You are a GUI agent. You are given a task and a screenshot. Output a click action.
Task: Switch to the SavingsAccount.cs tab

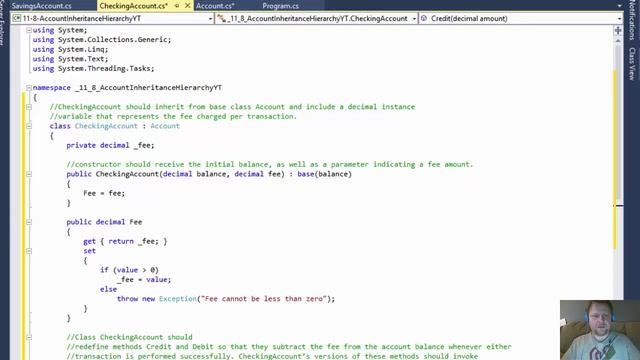pos(42,6)
